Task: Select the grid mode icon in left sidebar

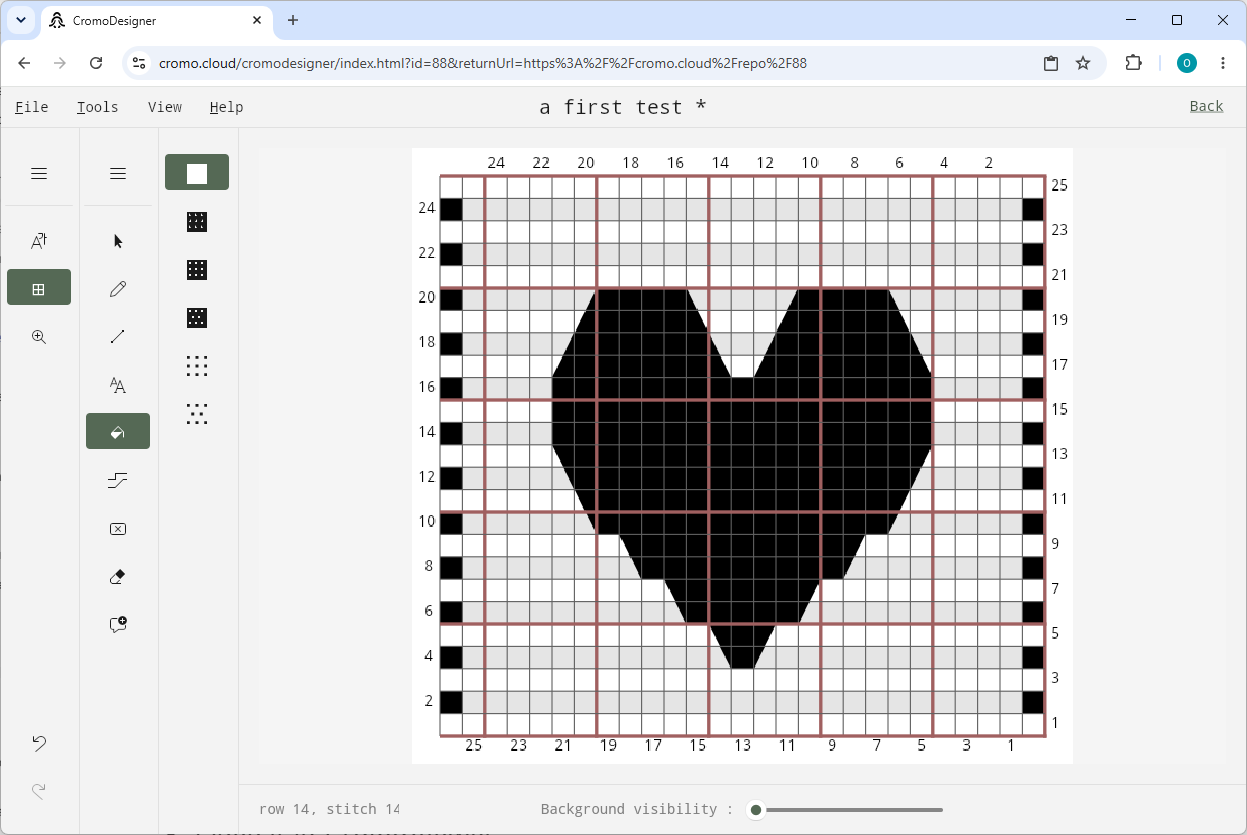Action: 39,288
